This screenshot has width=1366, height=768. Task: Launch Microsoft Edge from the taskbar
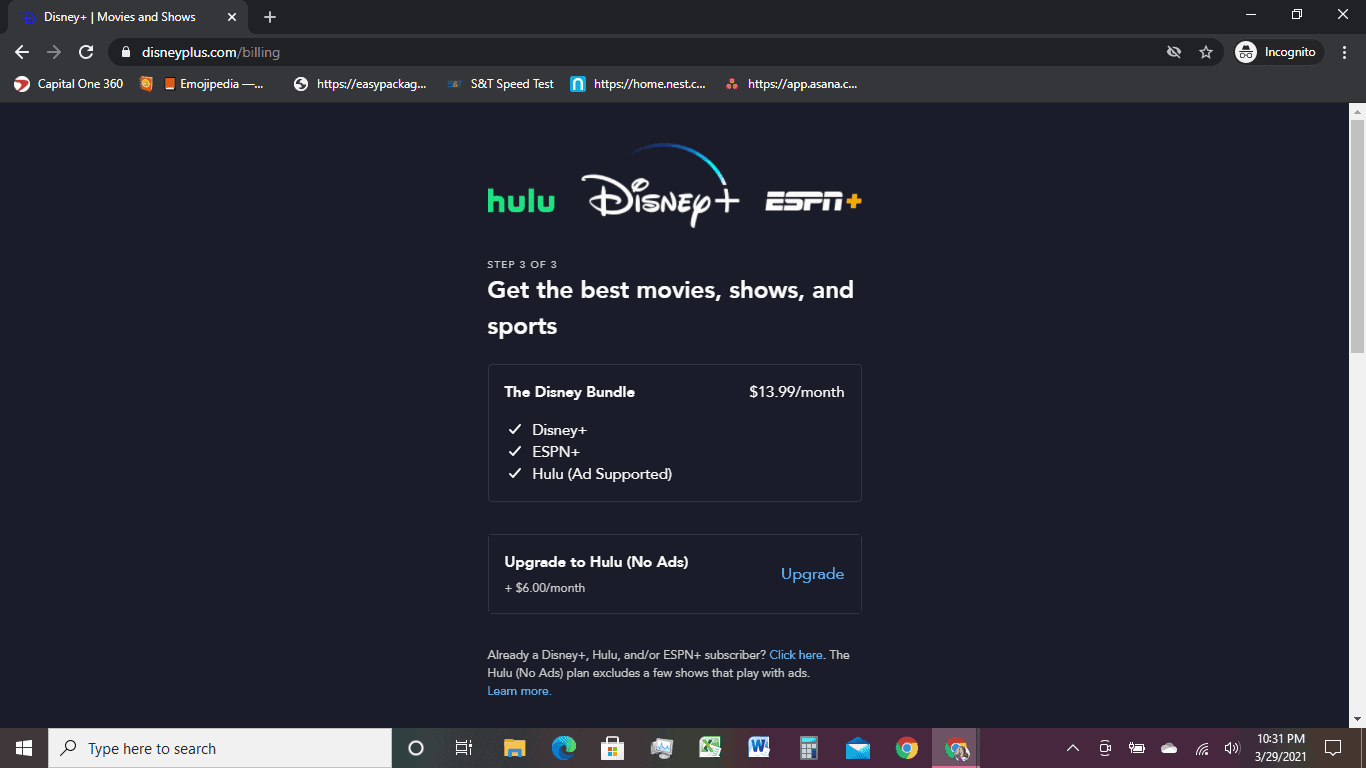(x=564, y=748)
